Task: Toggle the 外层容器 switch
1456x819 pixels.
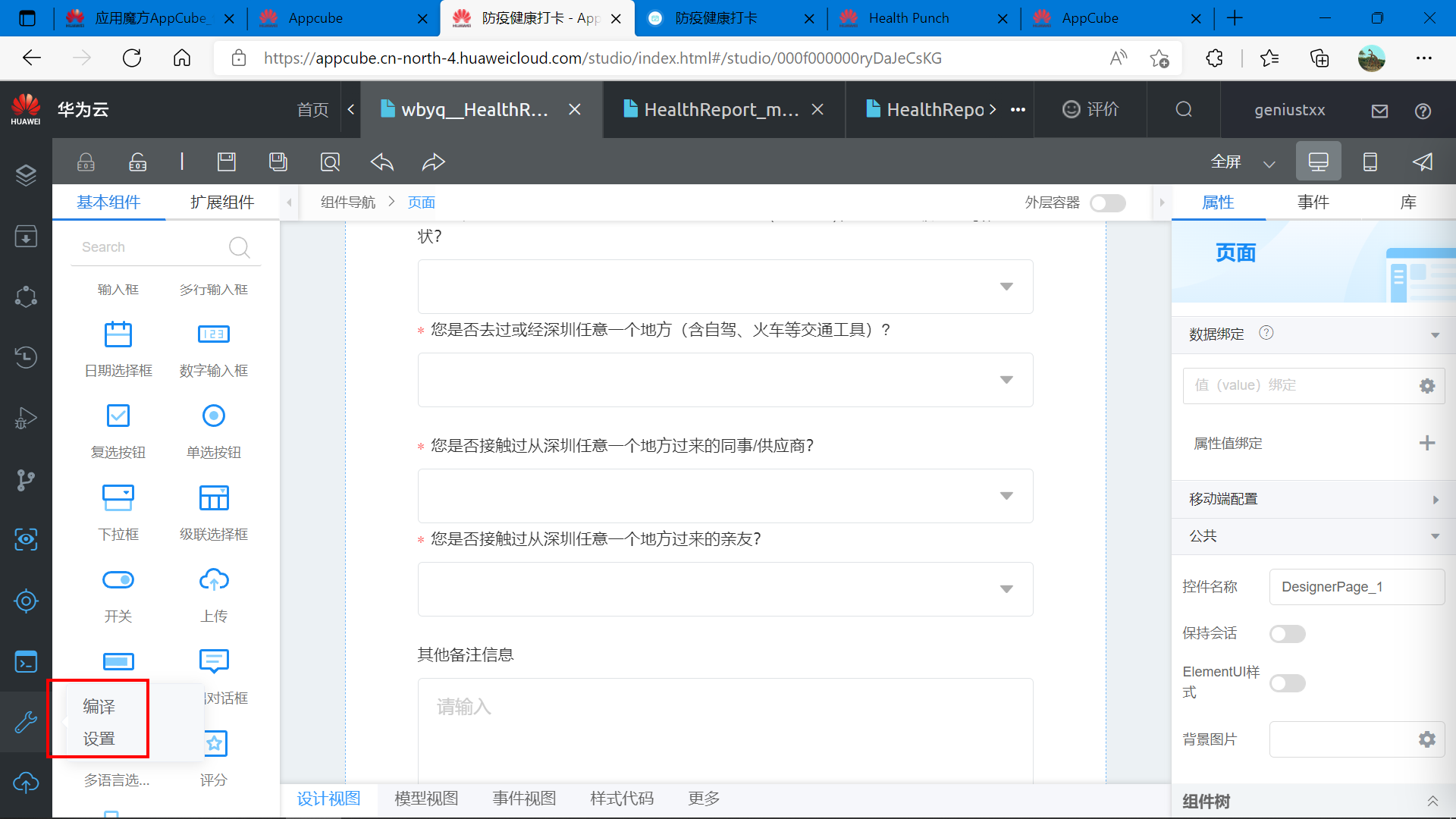Action: [x=1107, y=202]
